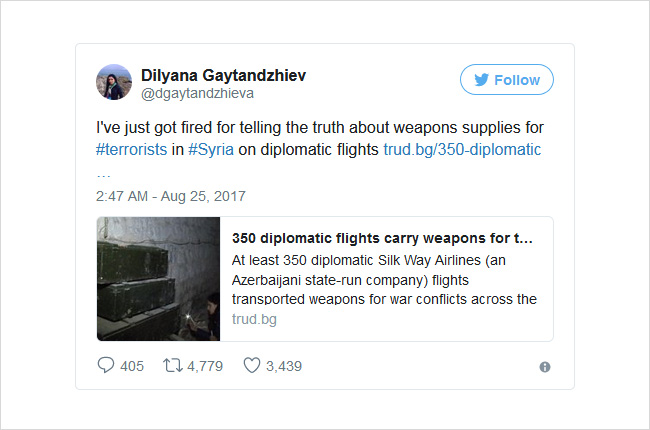
Task: Click the trud.bg domain in the card
Action: tap(254, 319)
